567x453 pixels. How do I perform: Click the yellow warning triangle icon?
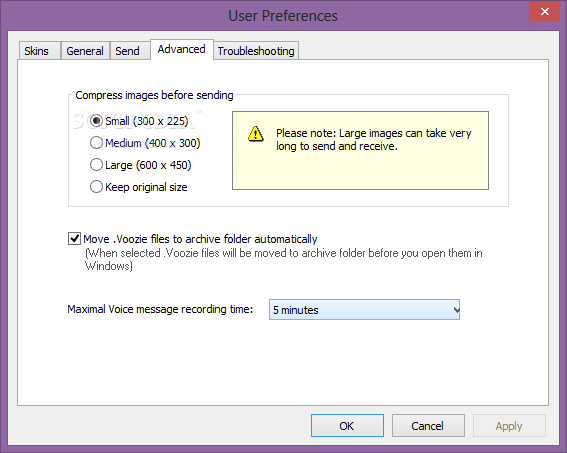point(256,133)
